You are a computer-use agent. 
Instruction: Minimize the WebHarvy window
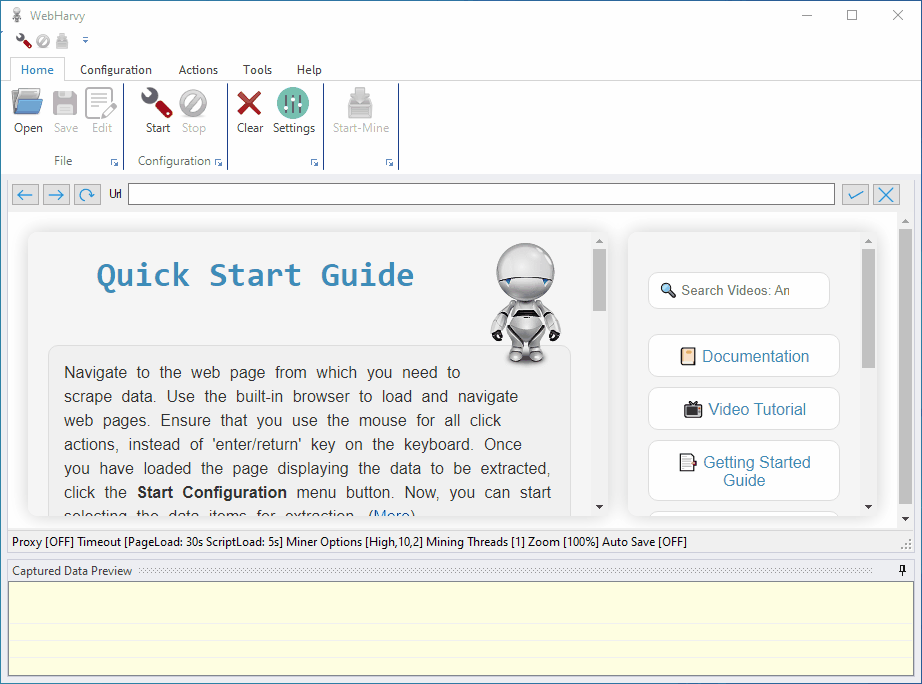pyautogui.click(x=807, y=15)
